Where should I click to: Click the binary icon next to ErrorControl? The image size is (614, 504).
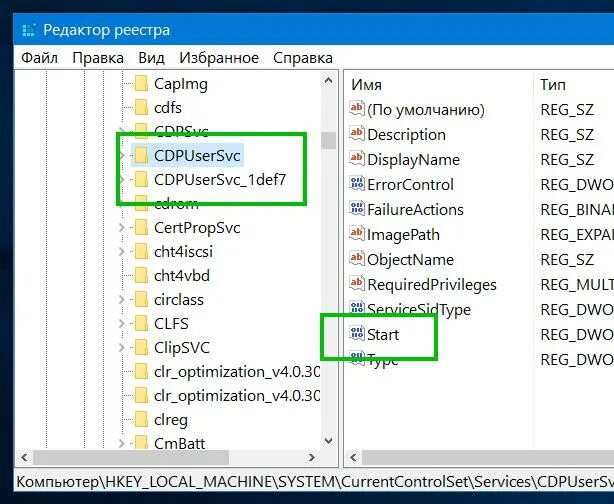click(357, 184)
